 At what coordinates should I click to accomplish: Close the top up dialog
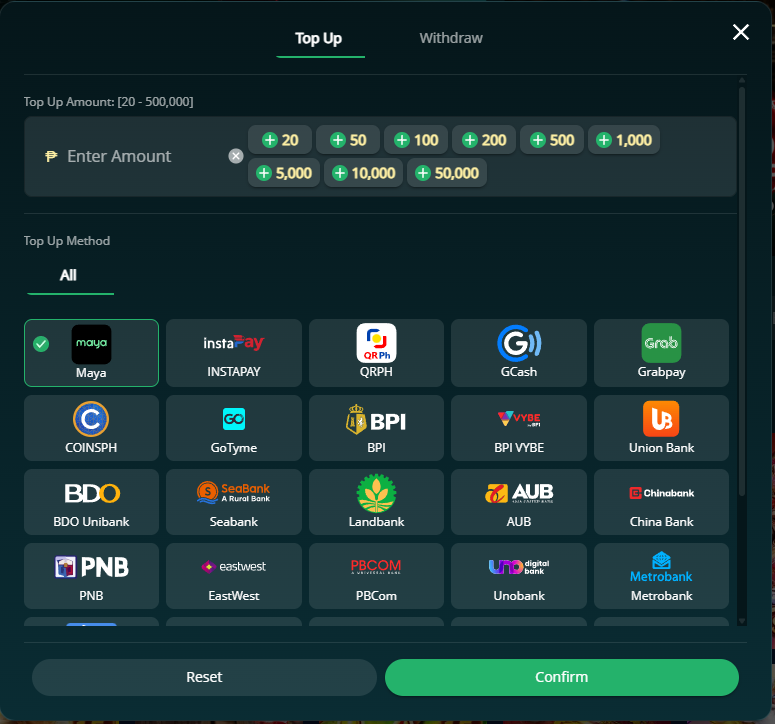pyautogui.click(x=740, y=32)
